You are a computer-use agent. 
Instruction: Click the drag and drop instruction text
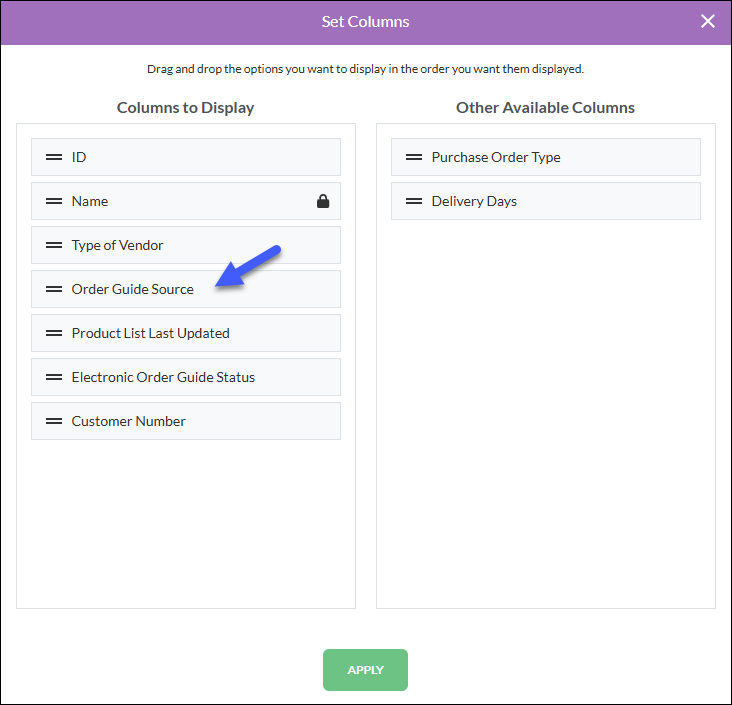coord(366,69)
